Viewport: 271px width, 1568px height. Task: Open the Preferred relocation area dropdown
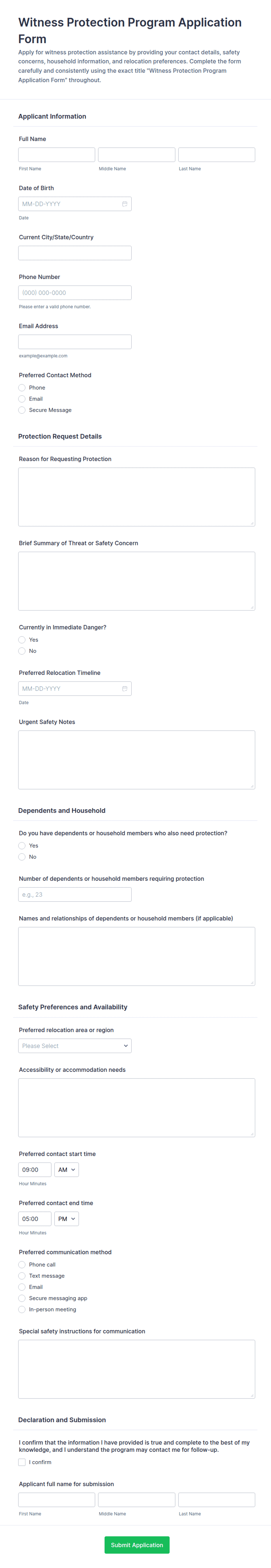tap(75, 1046)
